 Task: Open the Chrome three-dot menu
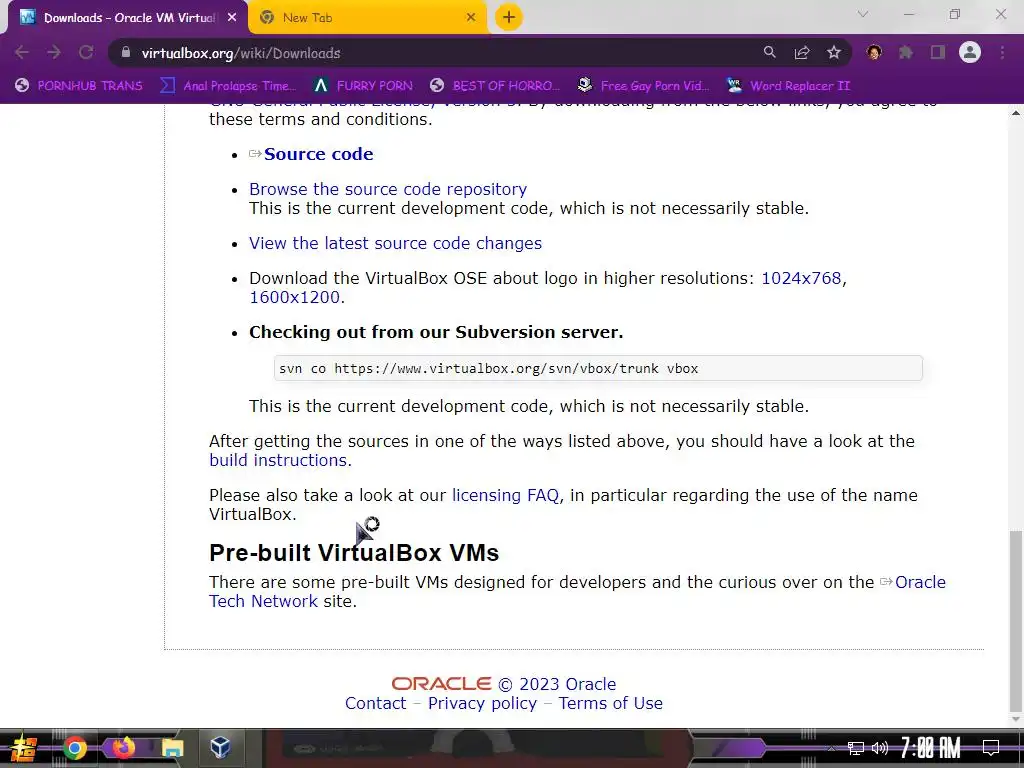(1002, 52)
